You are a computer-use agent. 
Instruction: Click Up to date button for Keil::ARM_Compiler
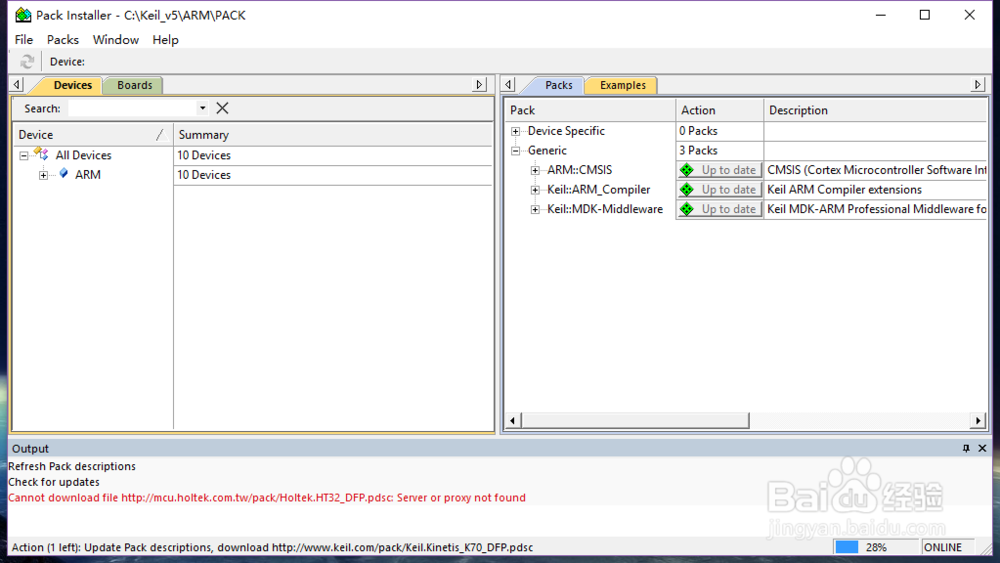pyautogui.click(x=720, y=189)
